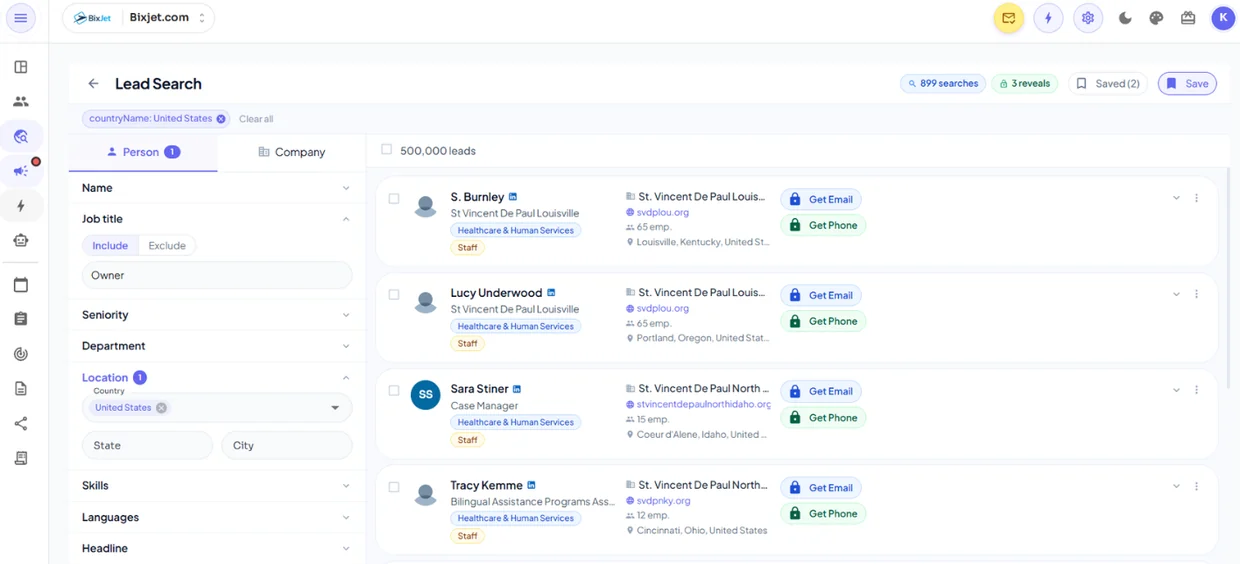Open Saved (2) searches

click(1107, 84)
